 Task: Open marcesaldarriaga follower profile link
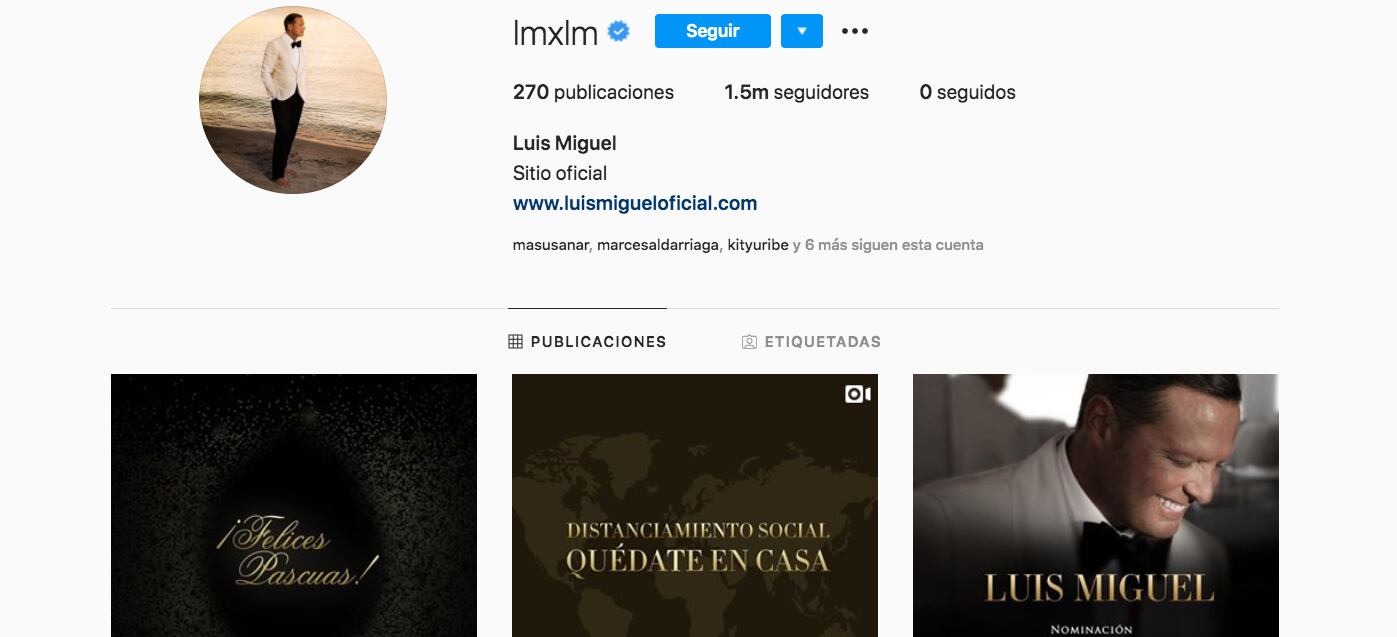pyautogui.click(x=658, y=245)
